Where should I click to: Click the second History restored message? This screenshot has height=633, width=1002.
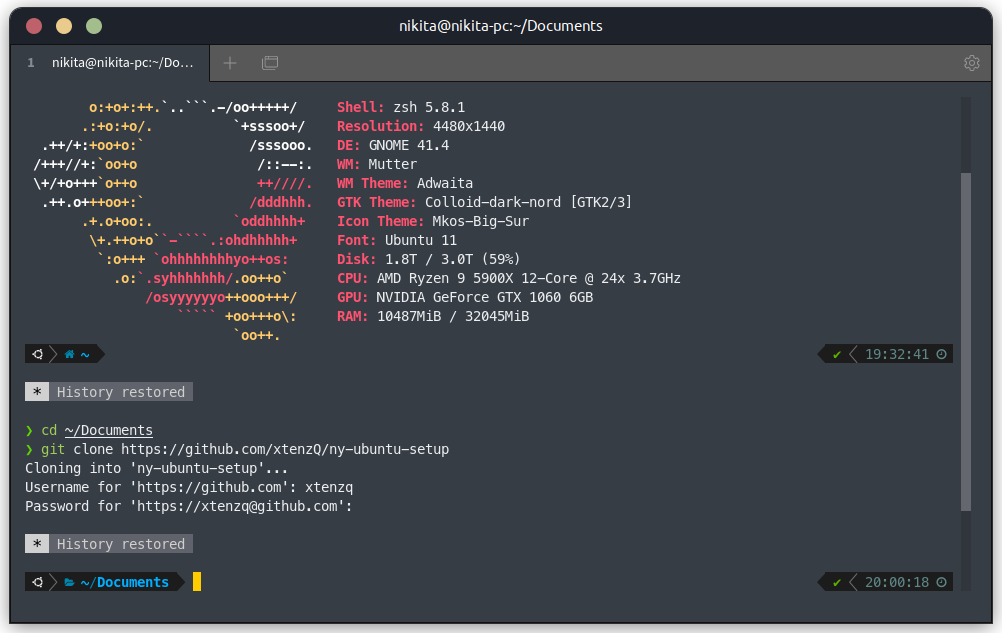pyautogui.click(x=121, y=544)
